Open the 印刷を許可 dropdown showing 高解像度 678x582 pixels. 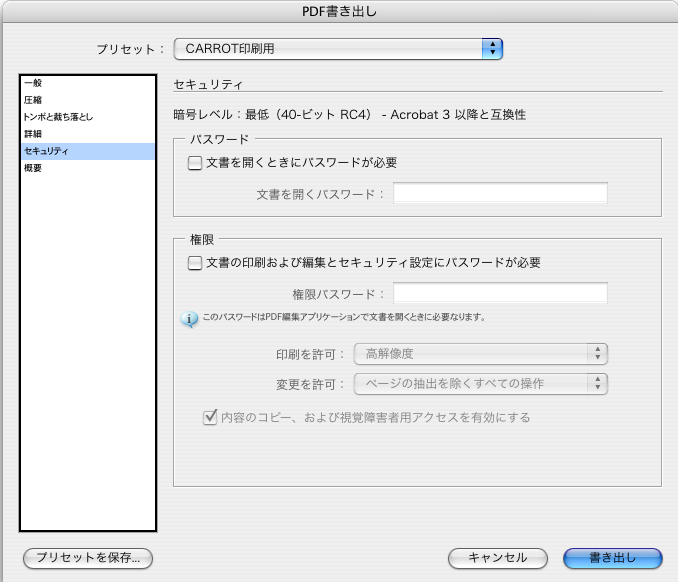click(481, 354)
